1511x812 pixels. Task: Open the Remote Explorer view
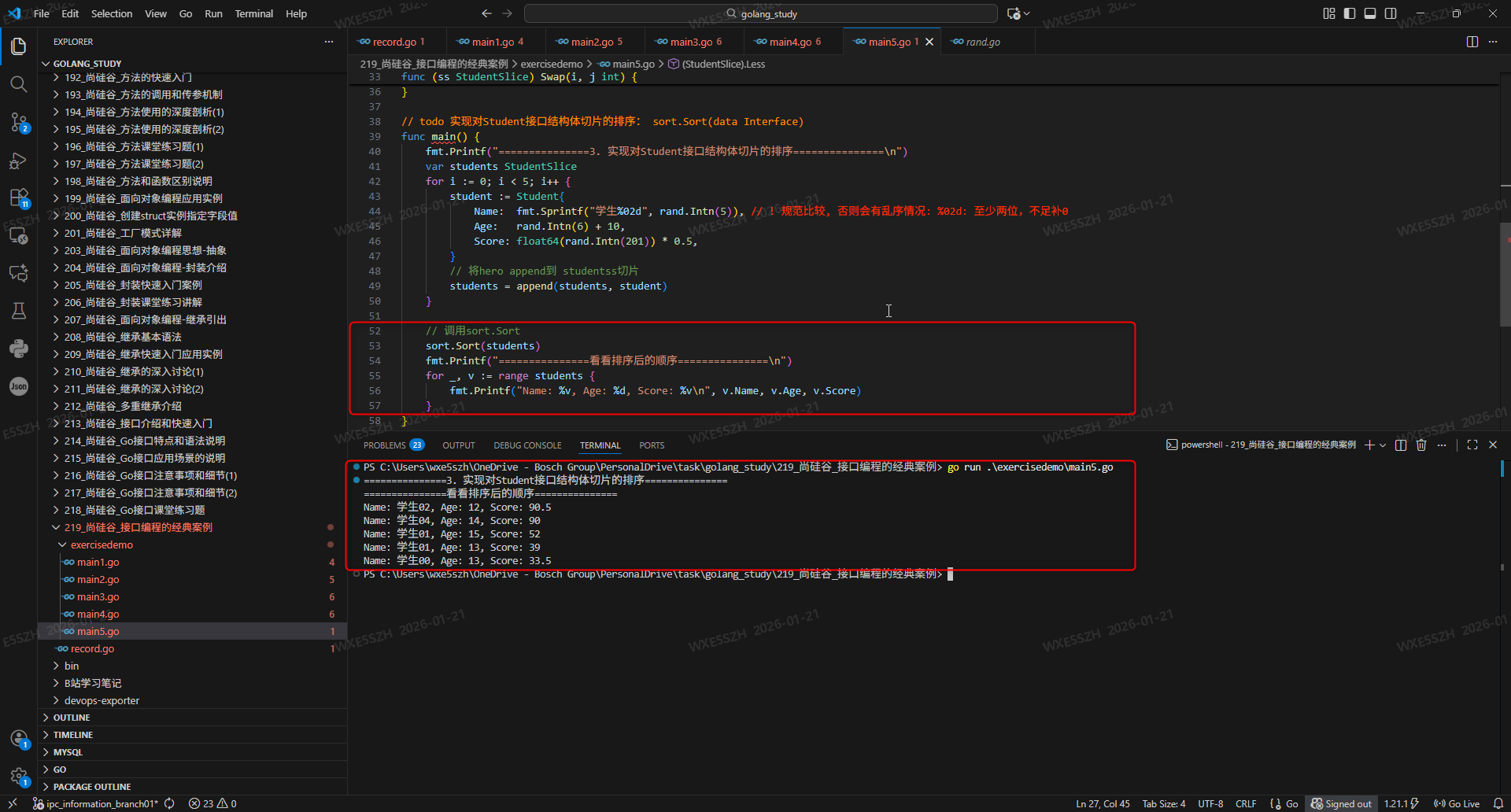19,235
